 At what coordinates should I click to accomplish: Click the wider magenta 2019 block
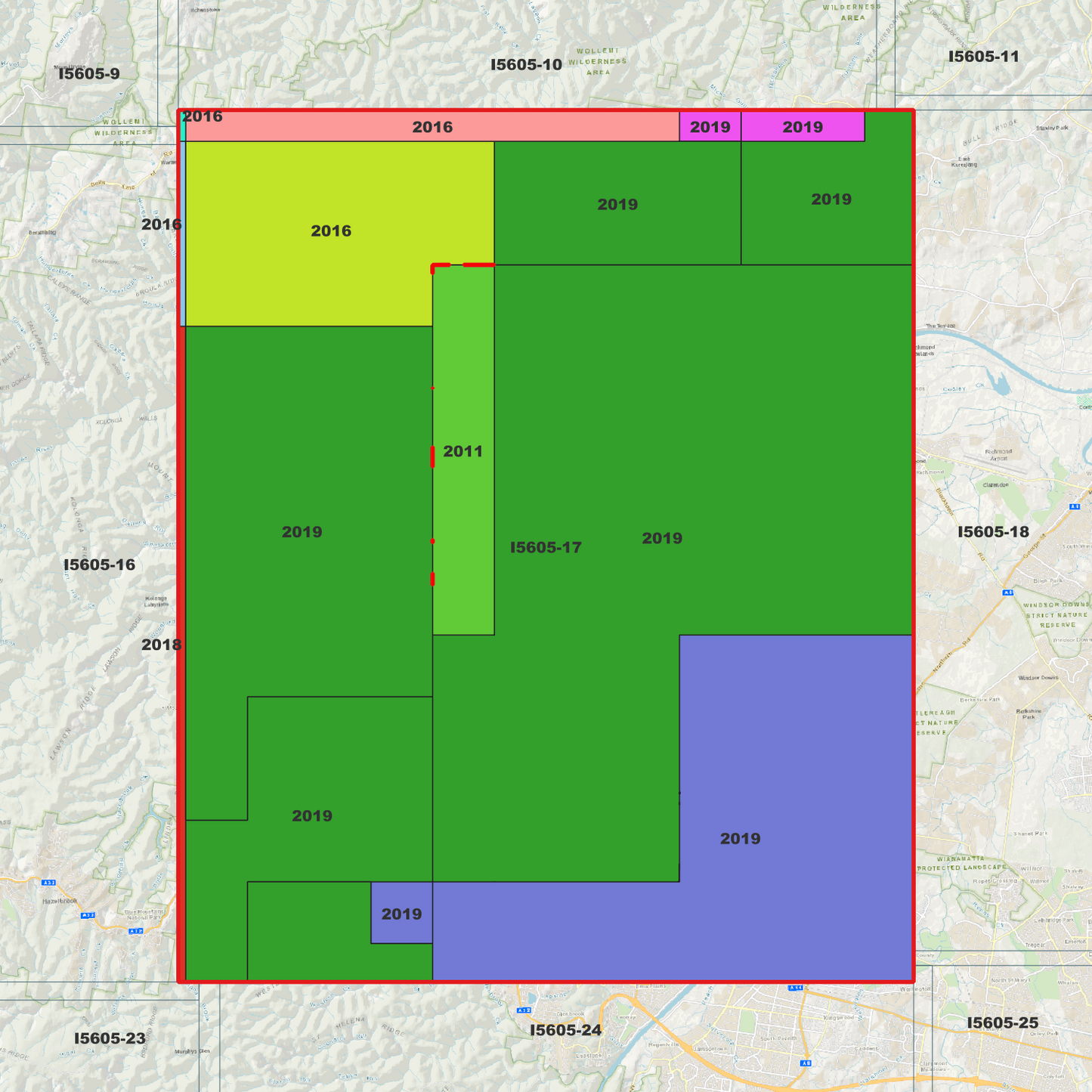pyautogui.click(x=803, y=127)
